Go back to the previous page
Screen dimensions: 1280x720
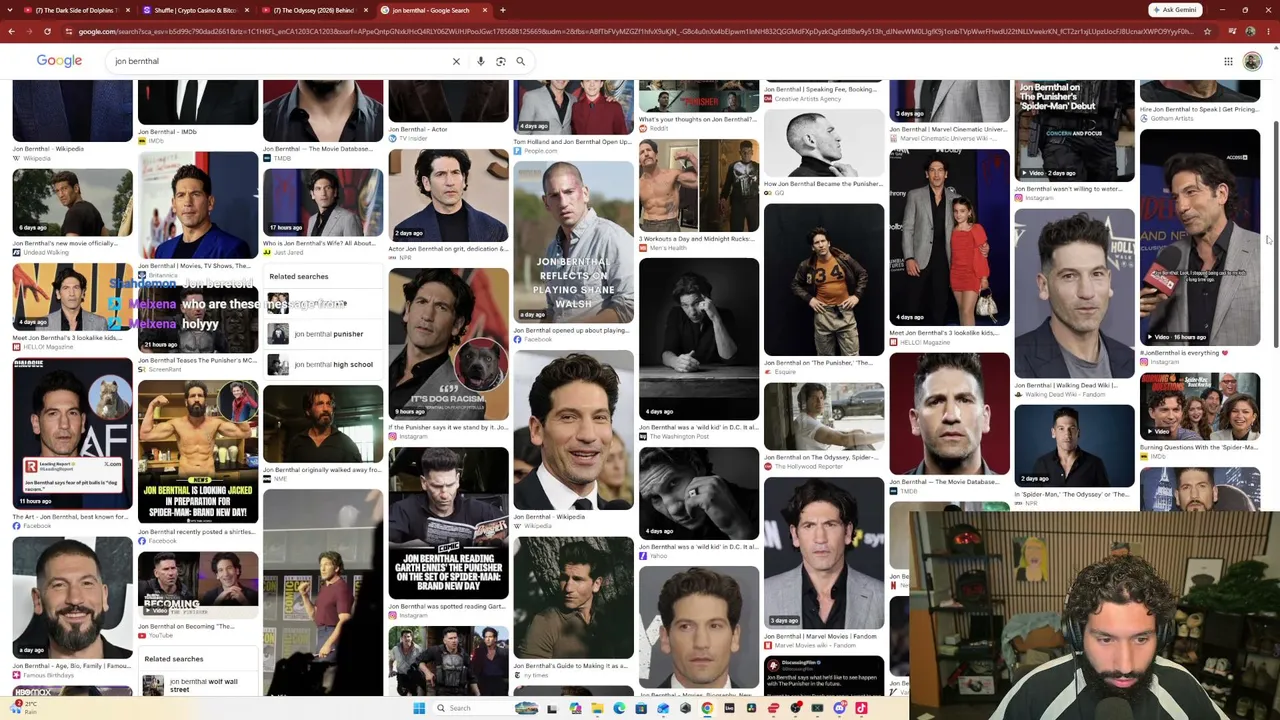pyautogui.click(x=11, y=31)
